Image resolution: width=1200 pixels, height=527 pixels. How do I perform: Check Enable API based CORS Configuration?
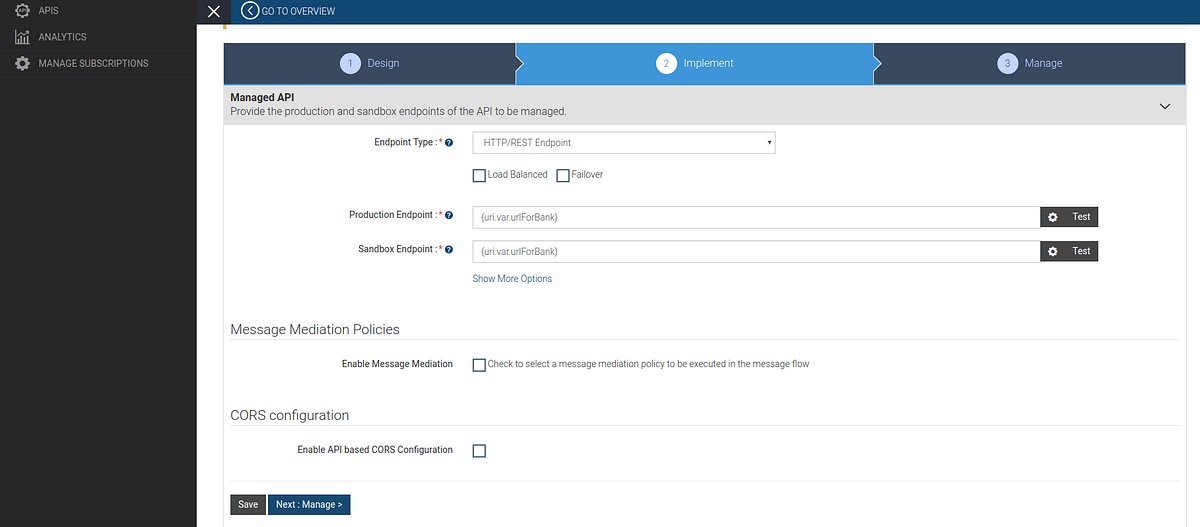(479, 451)
